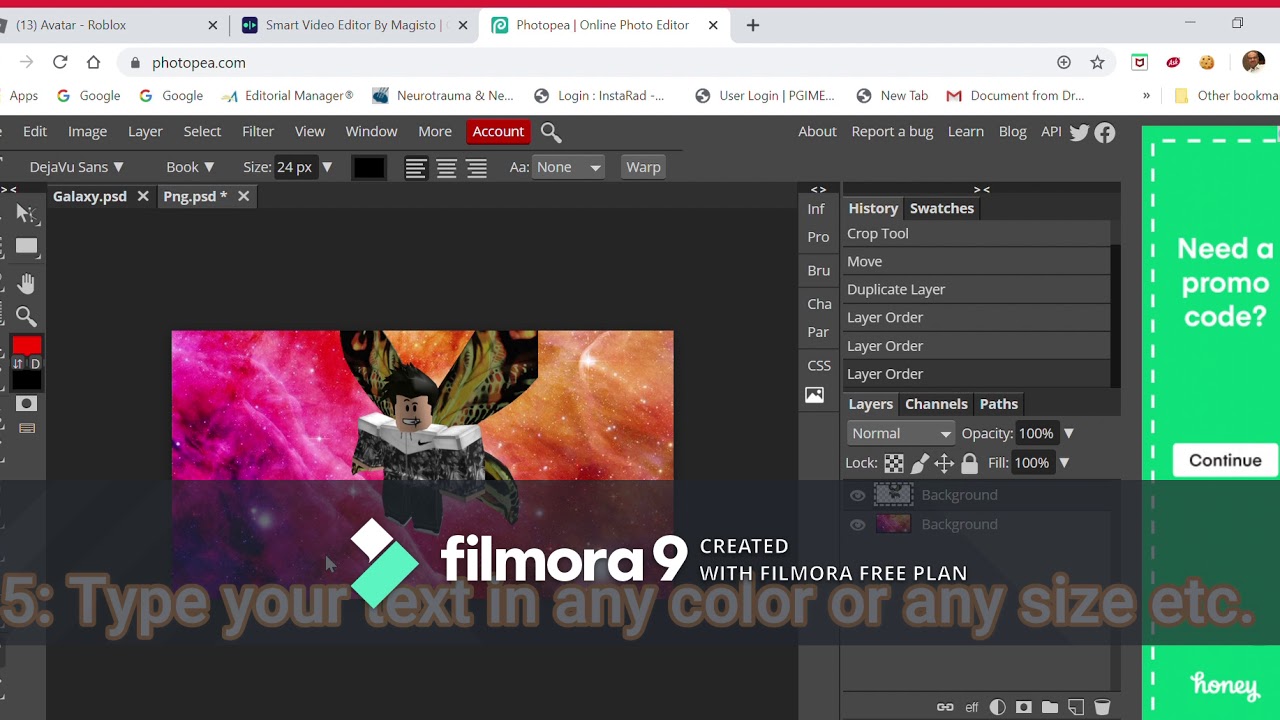Toggle lock image pixels brush icon

(x=919, y=463)
